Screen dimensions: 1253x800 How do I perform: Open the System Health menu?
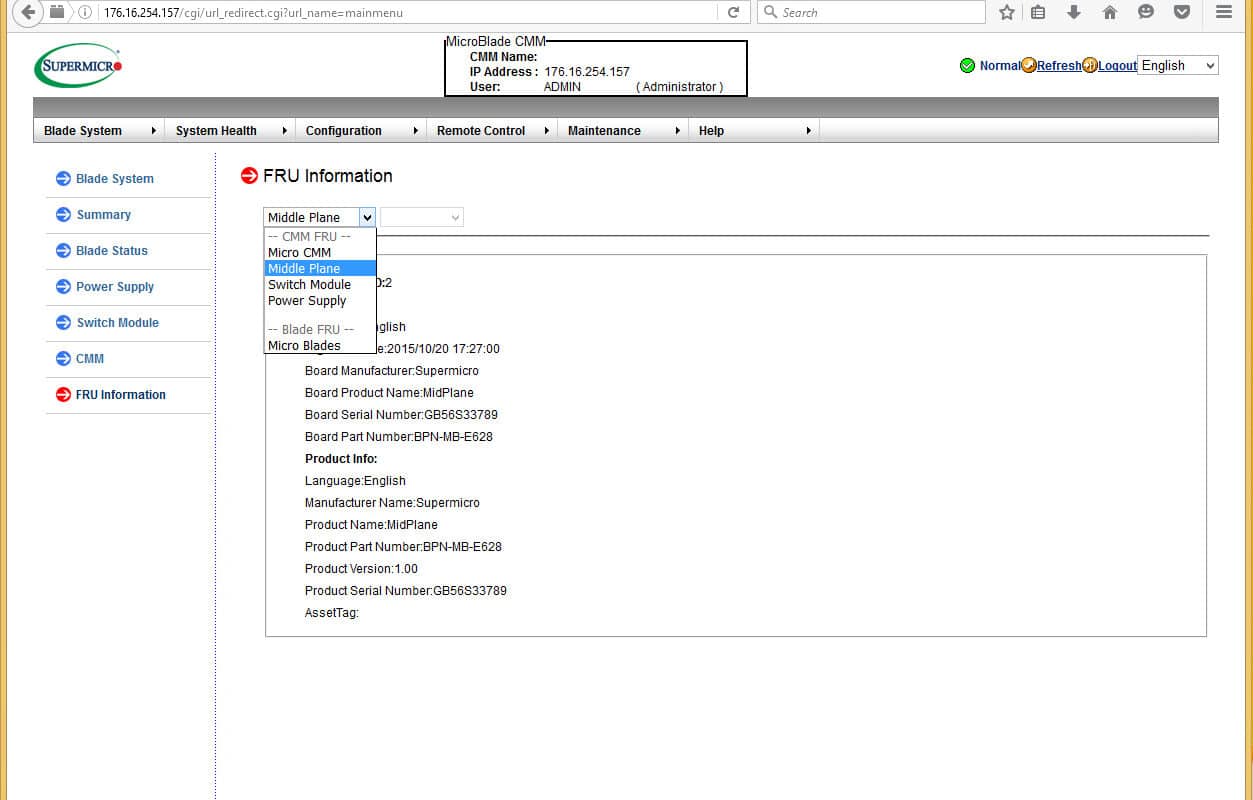point(230,130)
